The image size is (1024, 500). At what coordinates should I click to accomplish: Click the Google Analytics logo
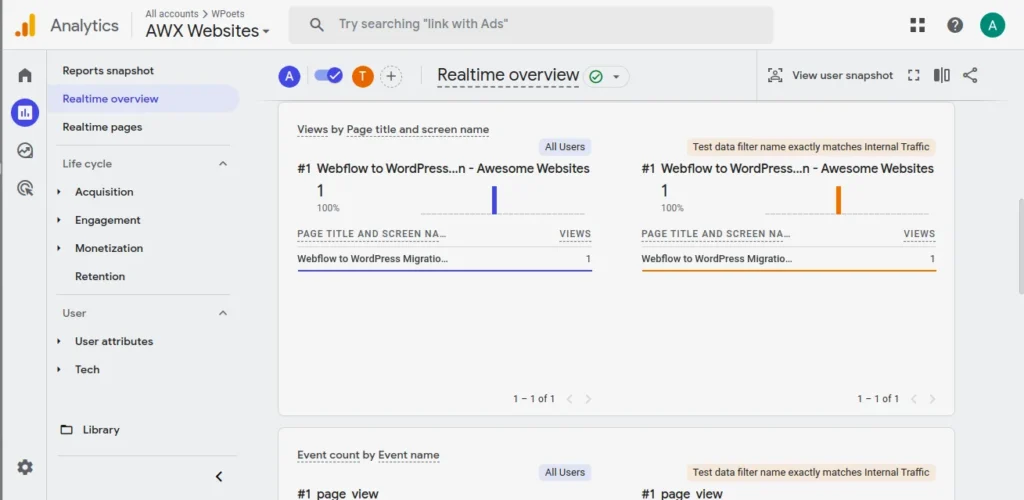[25, 25]
